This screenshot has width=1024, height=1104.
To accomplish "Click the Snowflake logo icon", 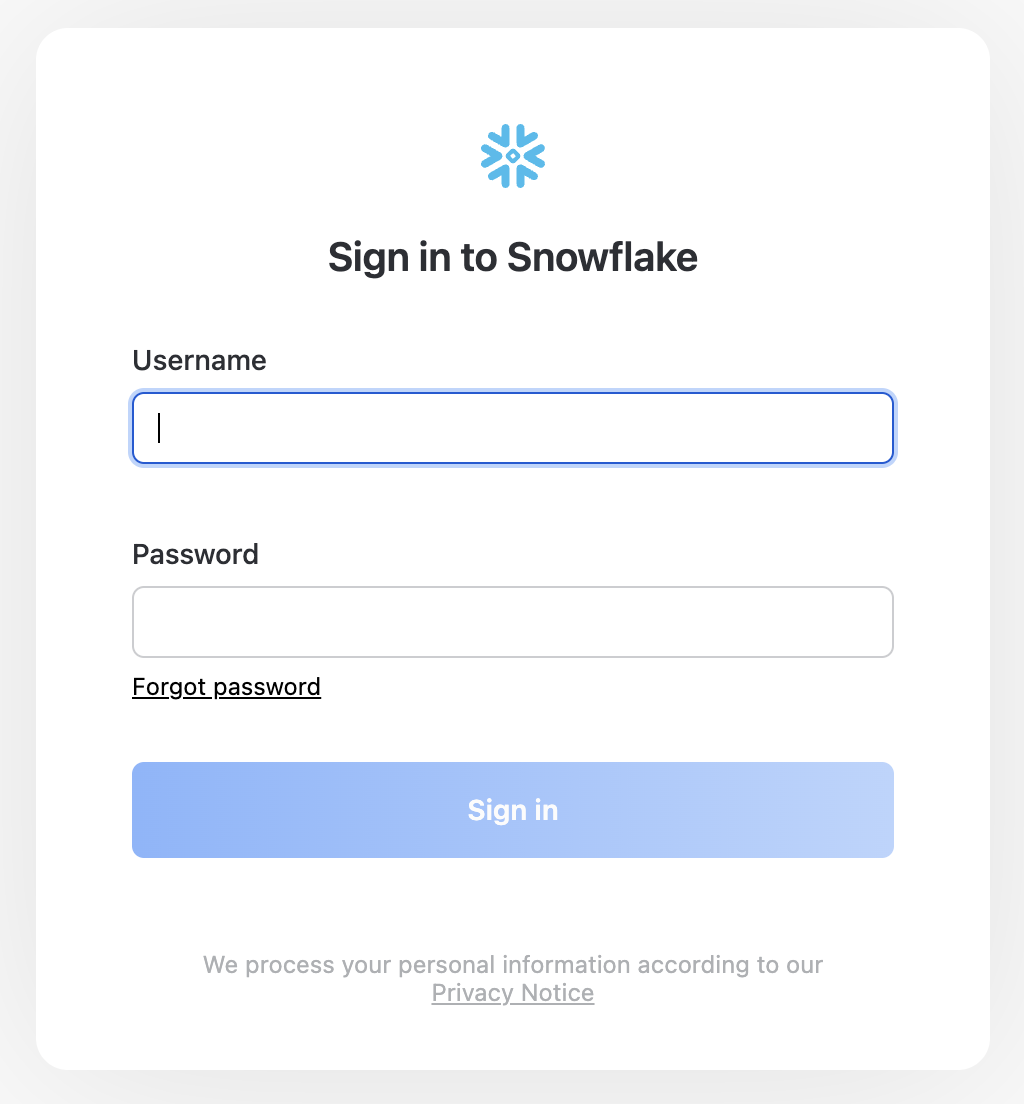I will pos(512,156).
